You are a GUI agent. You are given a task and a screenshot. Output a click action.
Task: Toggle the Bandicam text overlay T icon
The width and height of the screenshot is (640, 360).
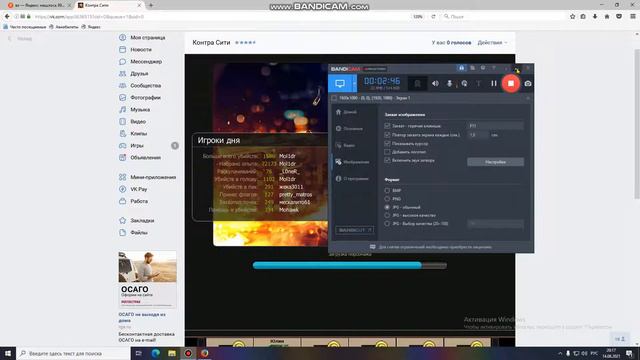478,83
